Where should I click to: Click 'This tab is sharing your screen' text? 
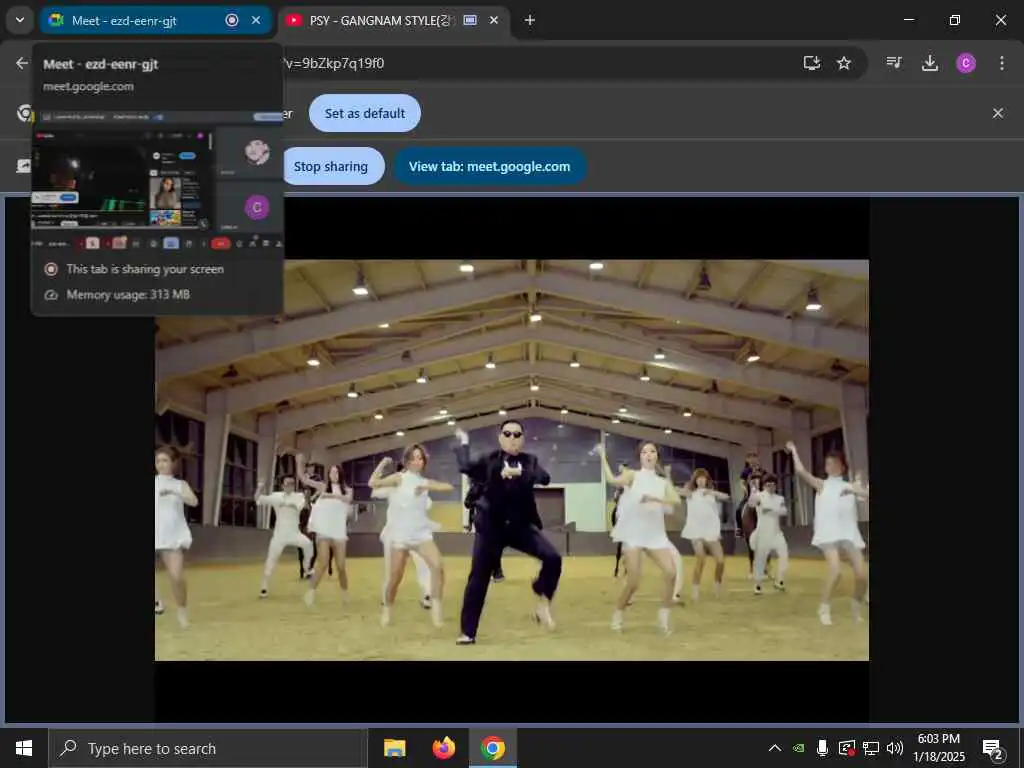(145, 269)
